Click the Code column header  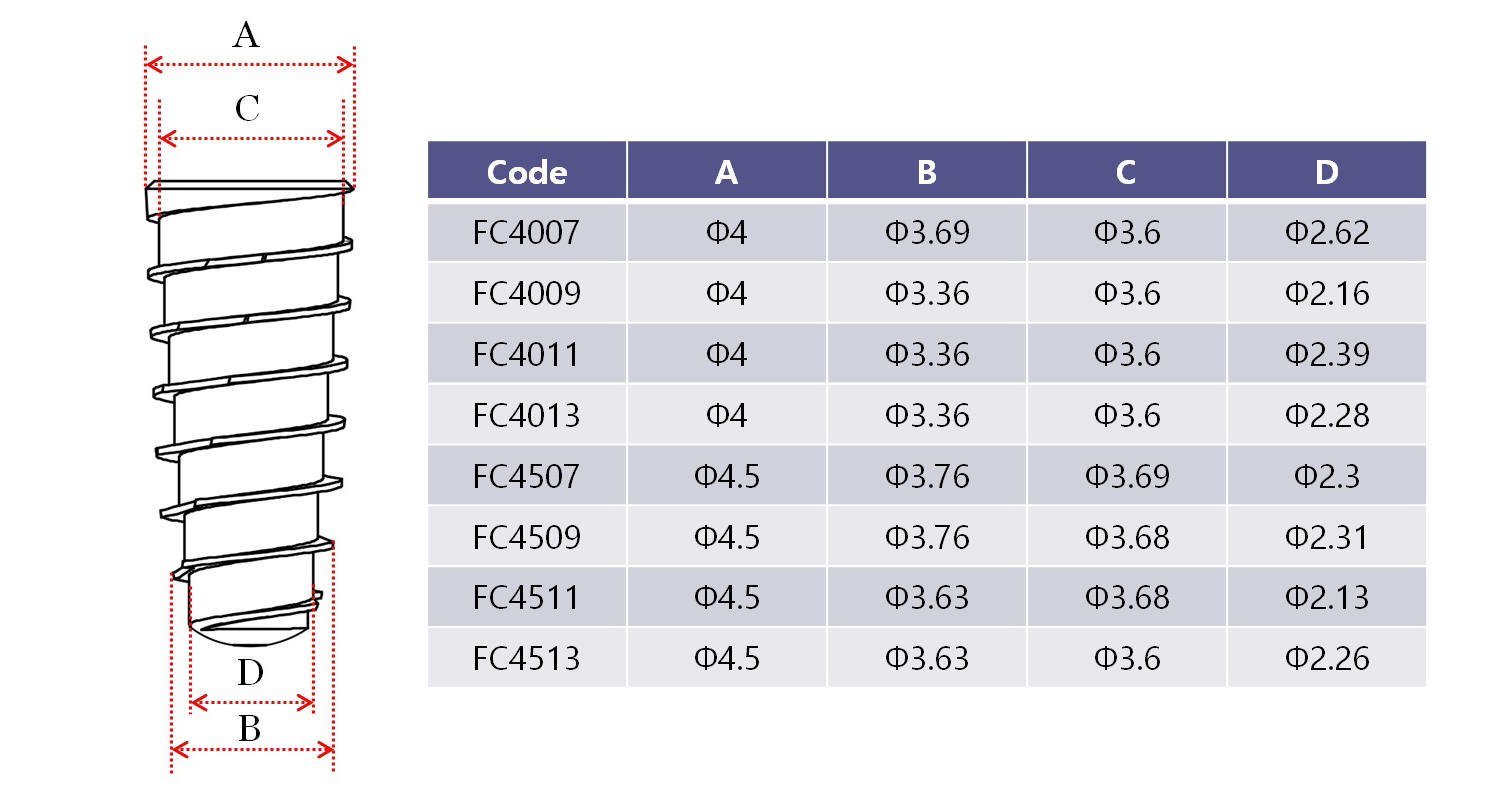[527, 172]
